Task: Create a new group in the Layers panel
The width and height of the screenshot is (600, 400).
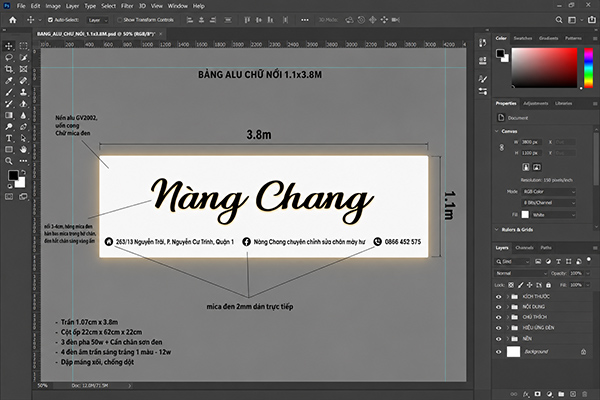Action: pos(561,394)
